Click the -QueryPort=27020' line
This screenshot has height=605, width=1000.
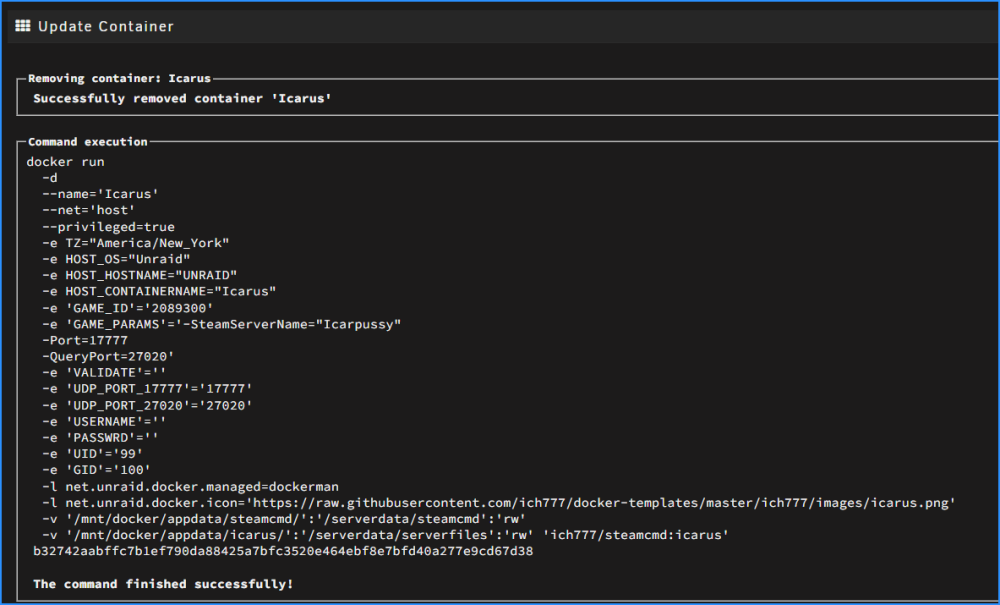click(x=108, y=356)
